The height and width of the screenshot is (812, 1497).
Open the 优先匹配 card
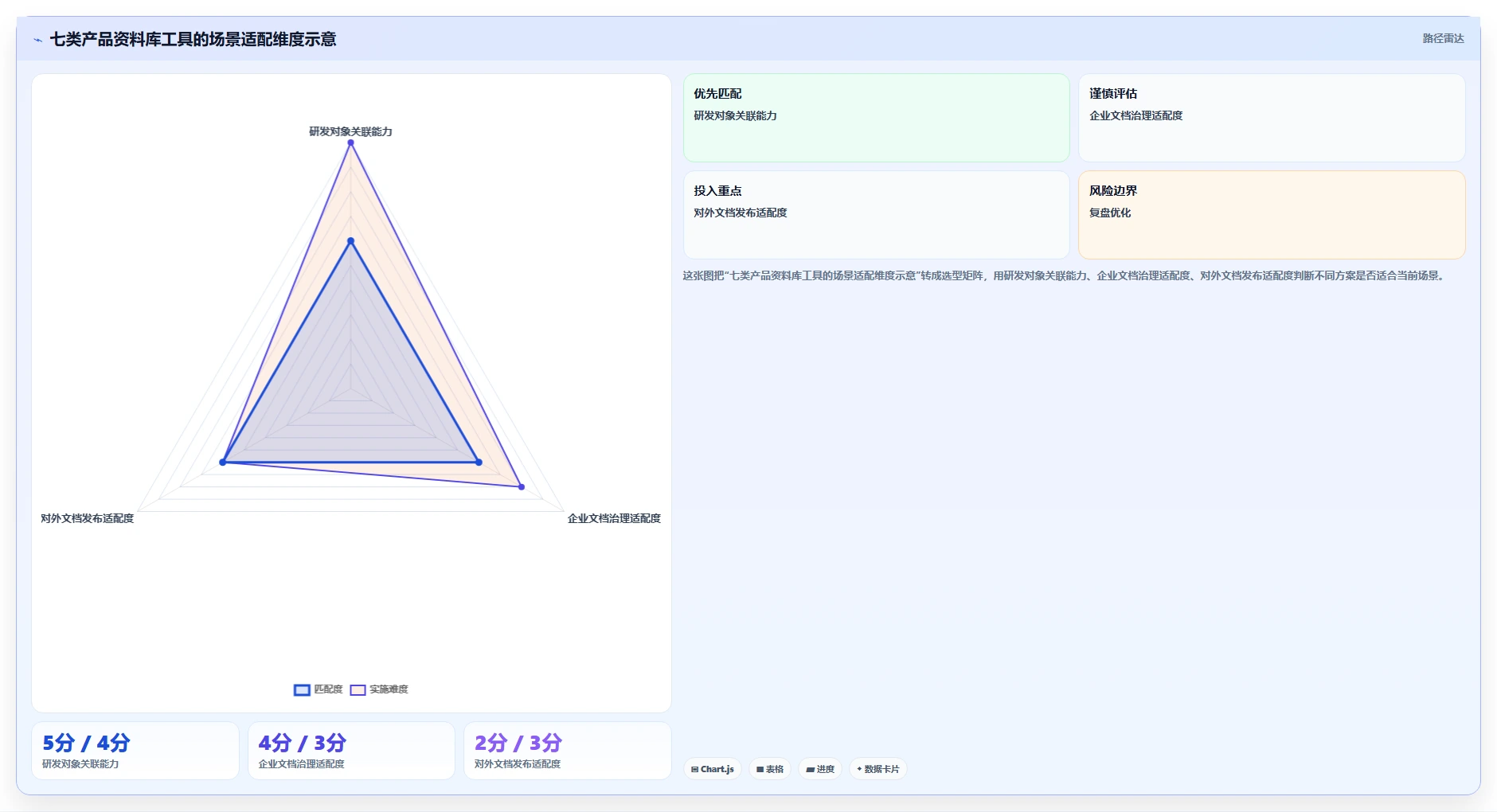pos(876,118)
